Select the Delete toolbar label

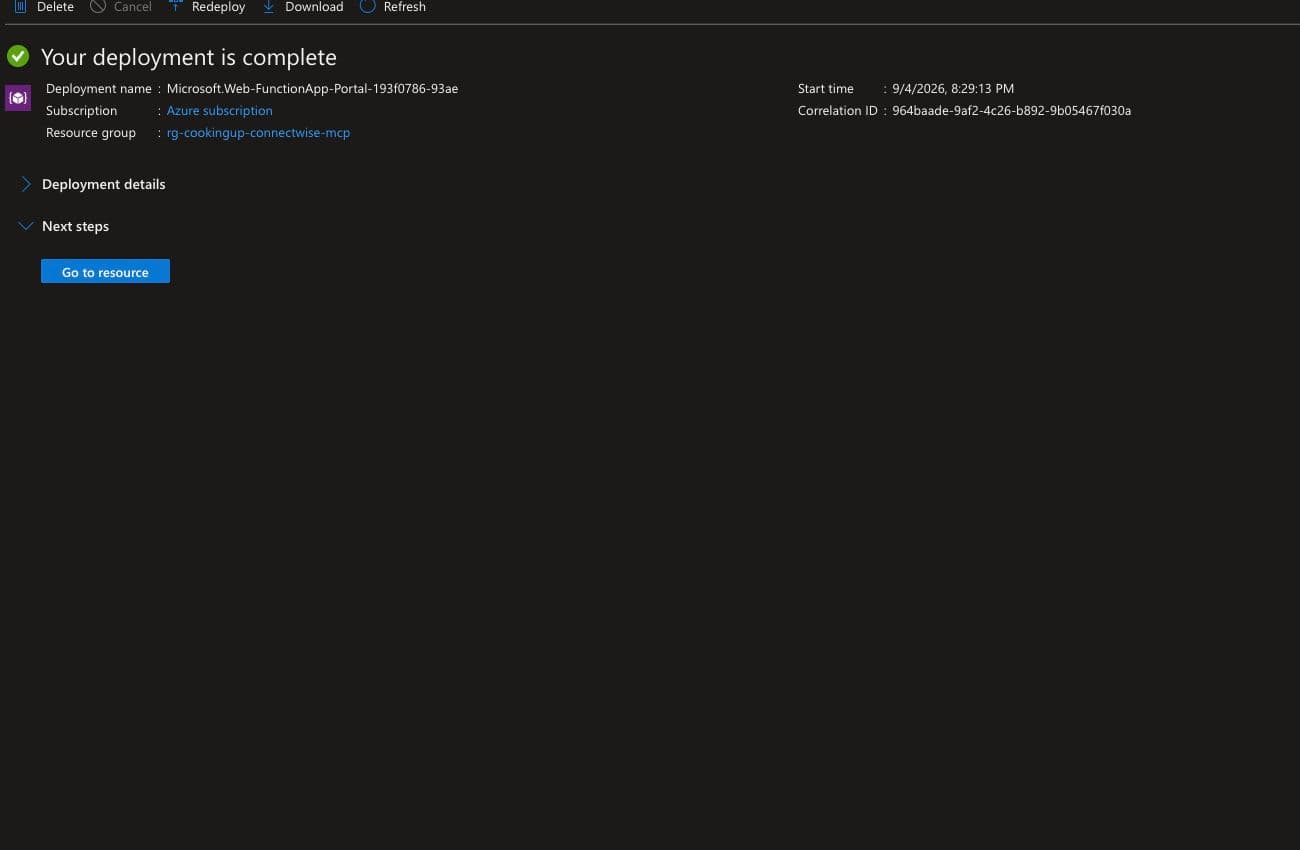55,7
